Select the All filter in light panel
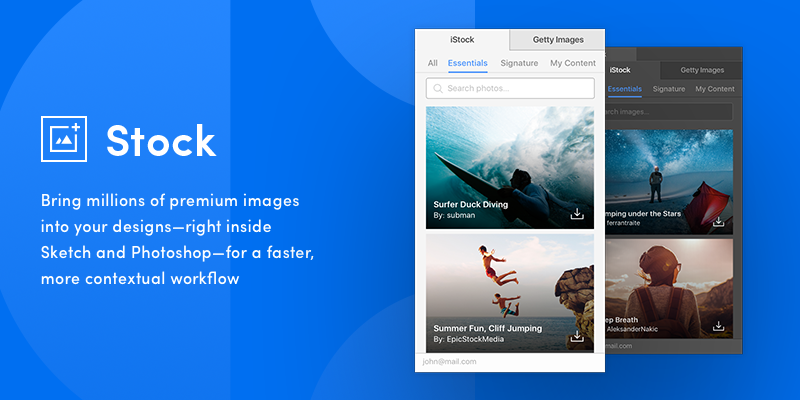This screenshot has width=800, height=400. click(x=433, y=63)
